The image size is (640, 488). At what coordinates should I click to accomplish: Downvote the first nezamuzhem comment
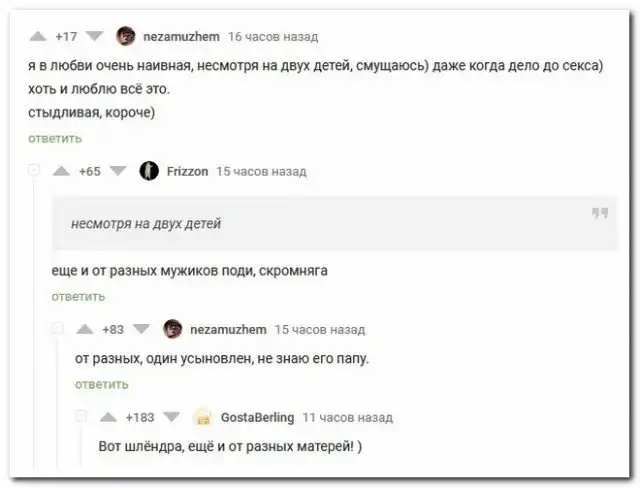pyautogui.click(x=95, y=36)
